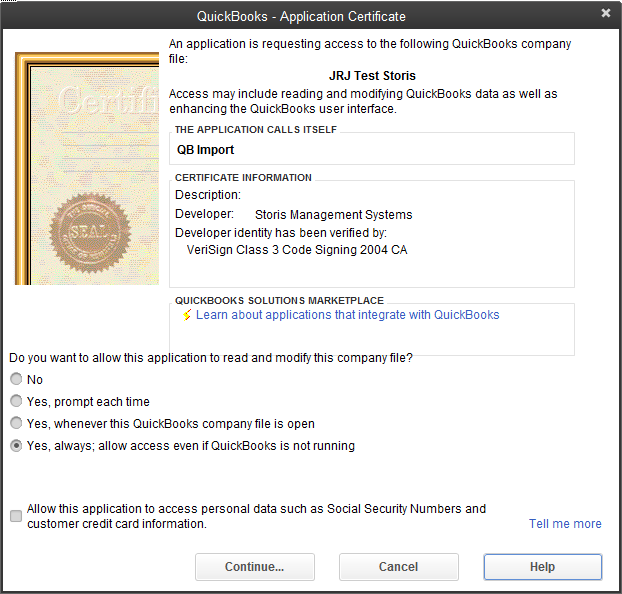Close the Application Certificate dialog with X

pyautogui.click(x=606, y=14)
